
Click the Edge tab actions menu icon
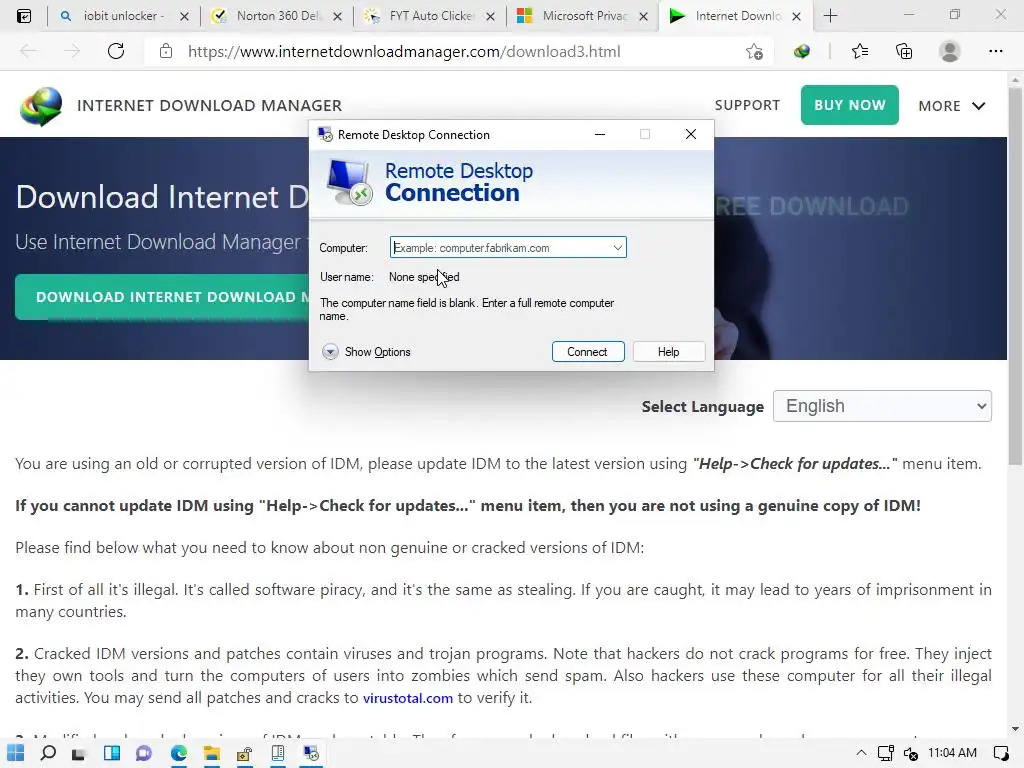[x=24, y=16]
